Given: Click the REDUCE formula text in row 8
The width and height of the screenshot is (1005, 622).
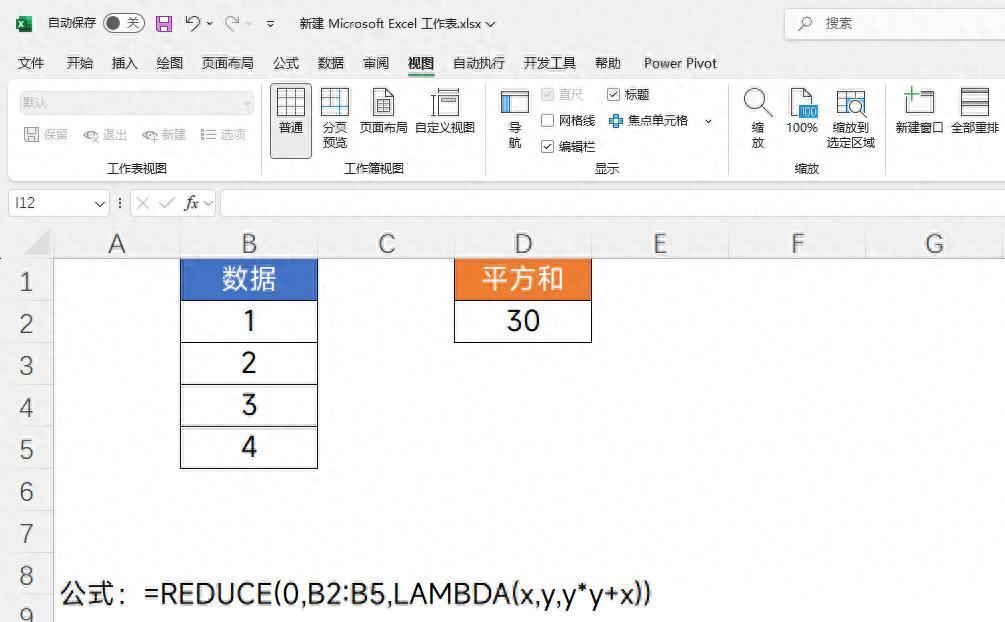Looking at the screenshot, I should (397, 594).
